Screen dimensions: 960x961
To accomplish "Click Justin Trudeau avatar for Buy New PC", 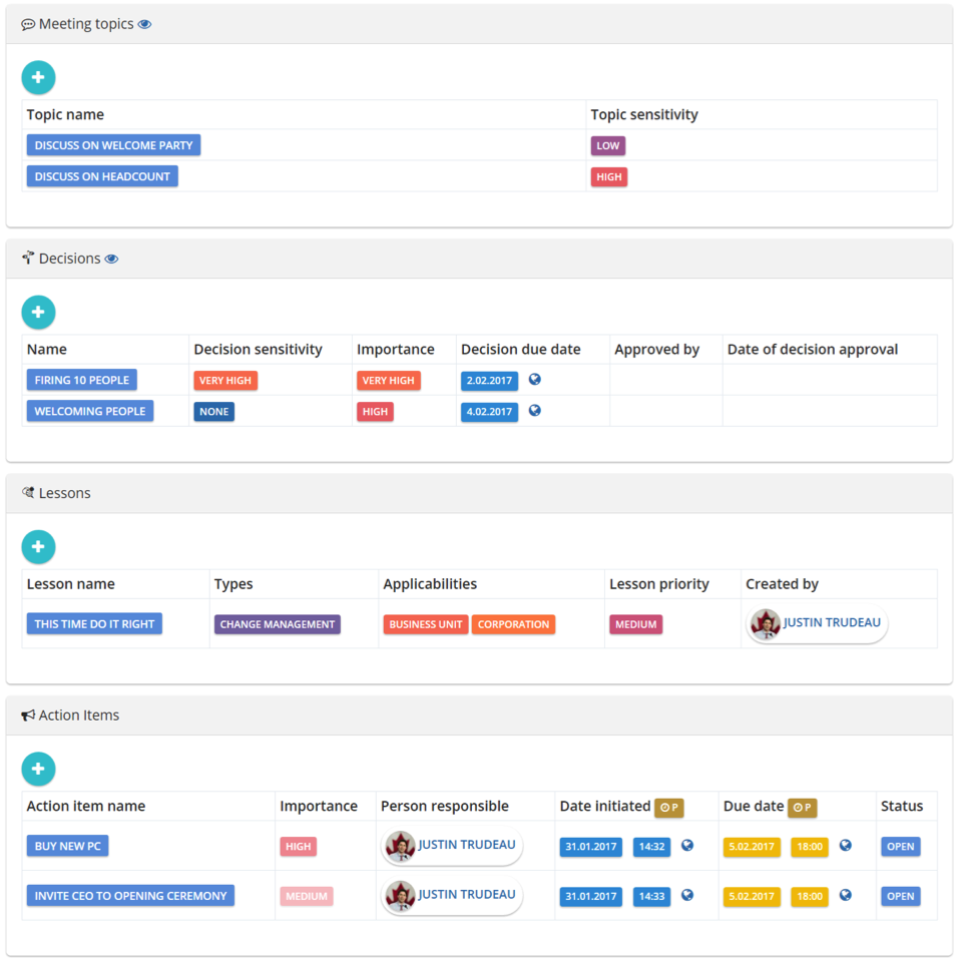I will (x=400, y=846).
